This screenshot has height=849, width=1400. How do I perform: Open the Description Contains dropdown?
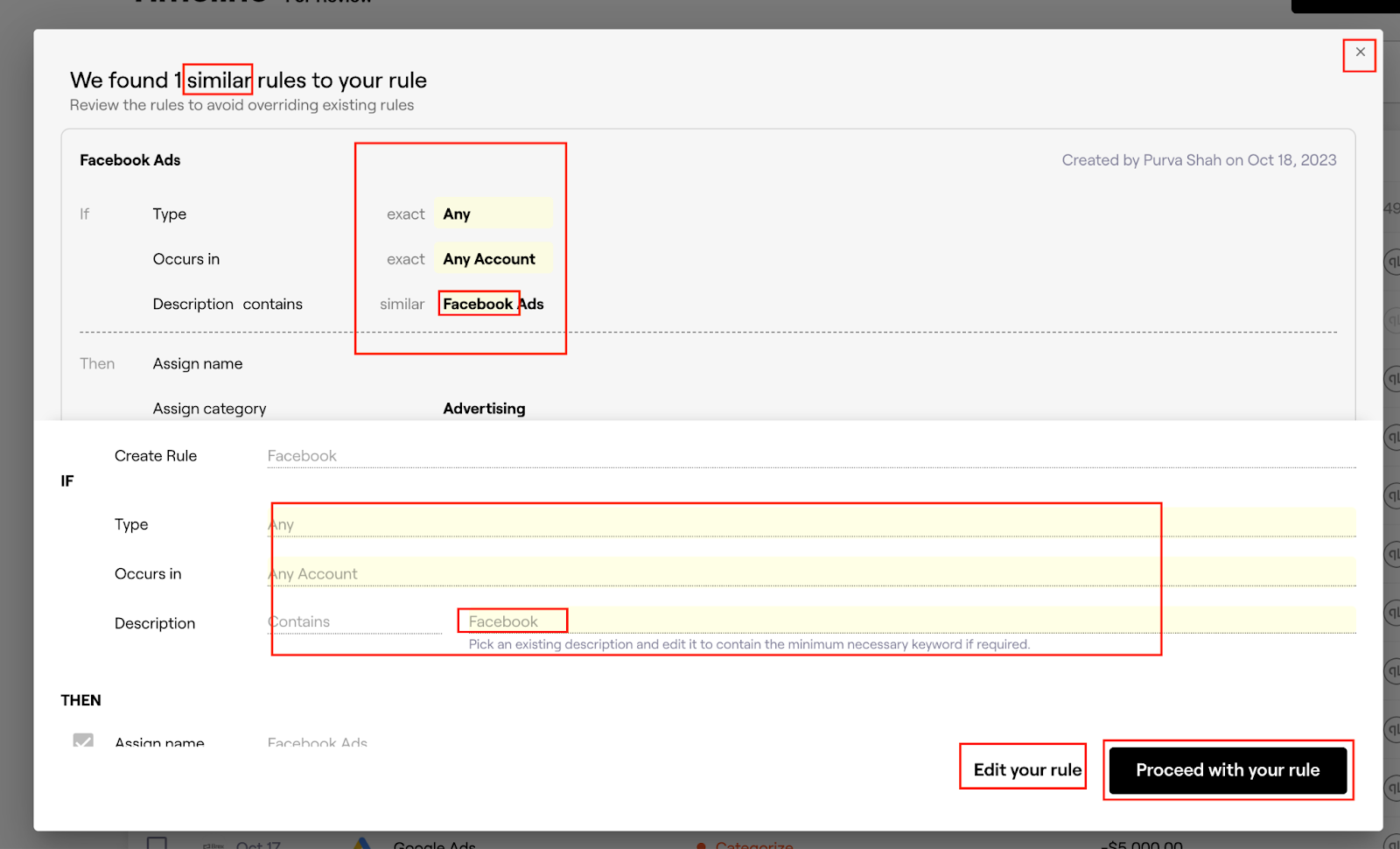pyautogui.click(x=354, y=621)
